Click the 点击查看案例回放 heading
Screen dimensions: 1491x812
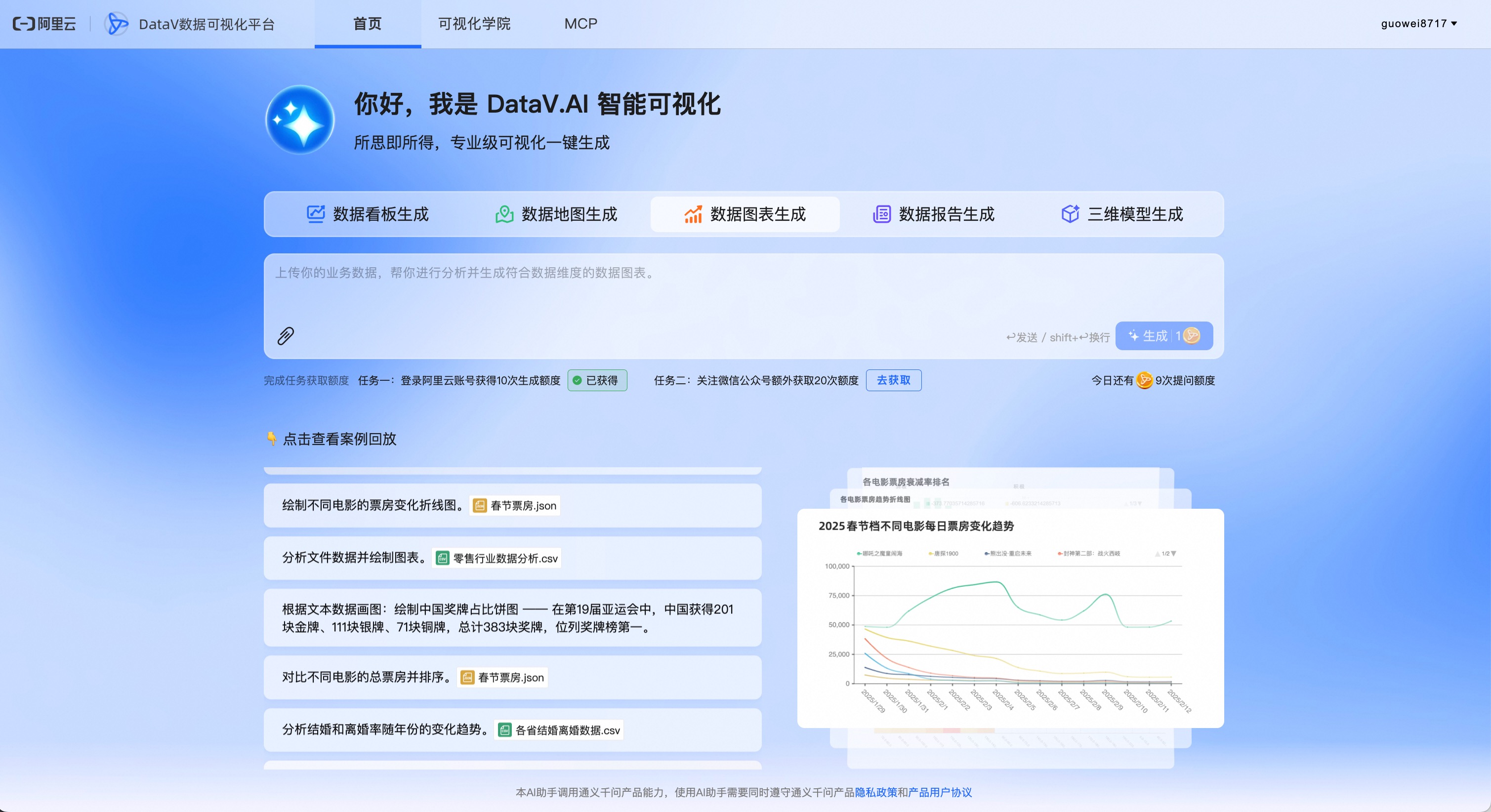tap(339, 439)
